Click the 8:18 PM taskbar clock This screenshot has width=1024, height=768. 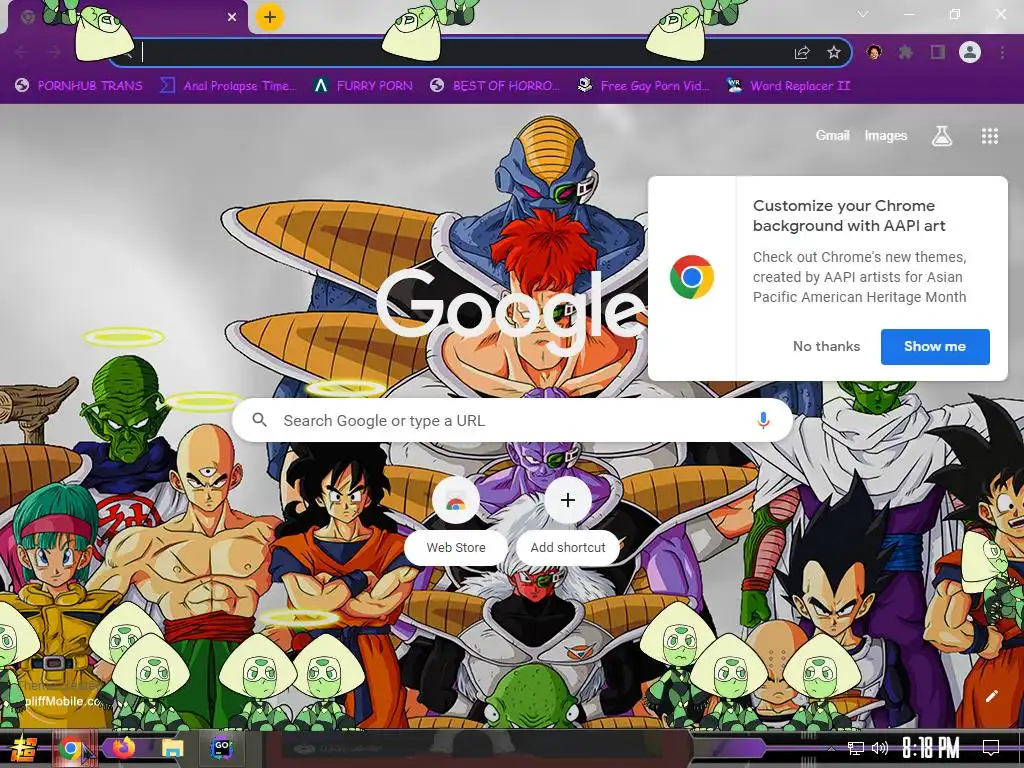[931, 748]
